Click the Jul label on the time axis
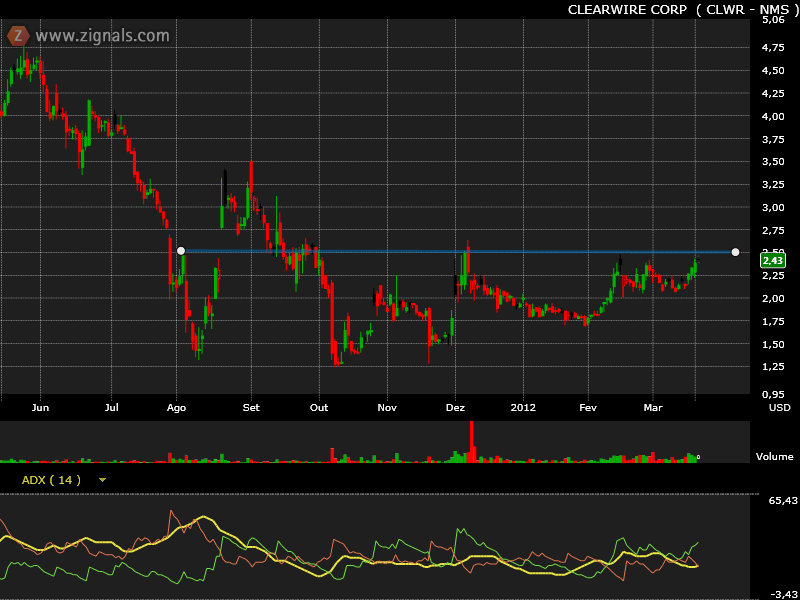Viewport: 800px width, 600px height. click(x=111, y=408)
